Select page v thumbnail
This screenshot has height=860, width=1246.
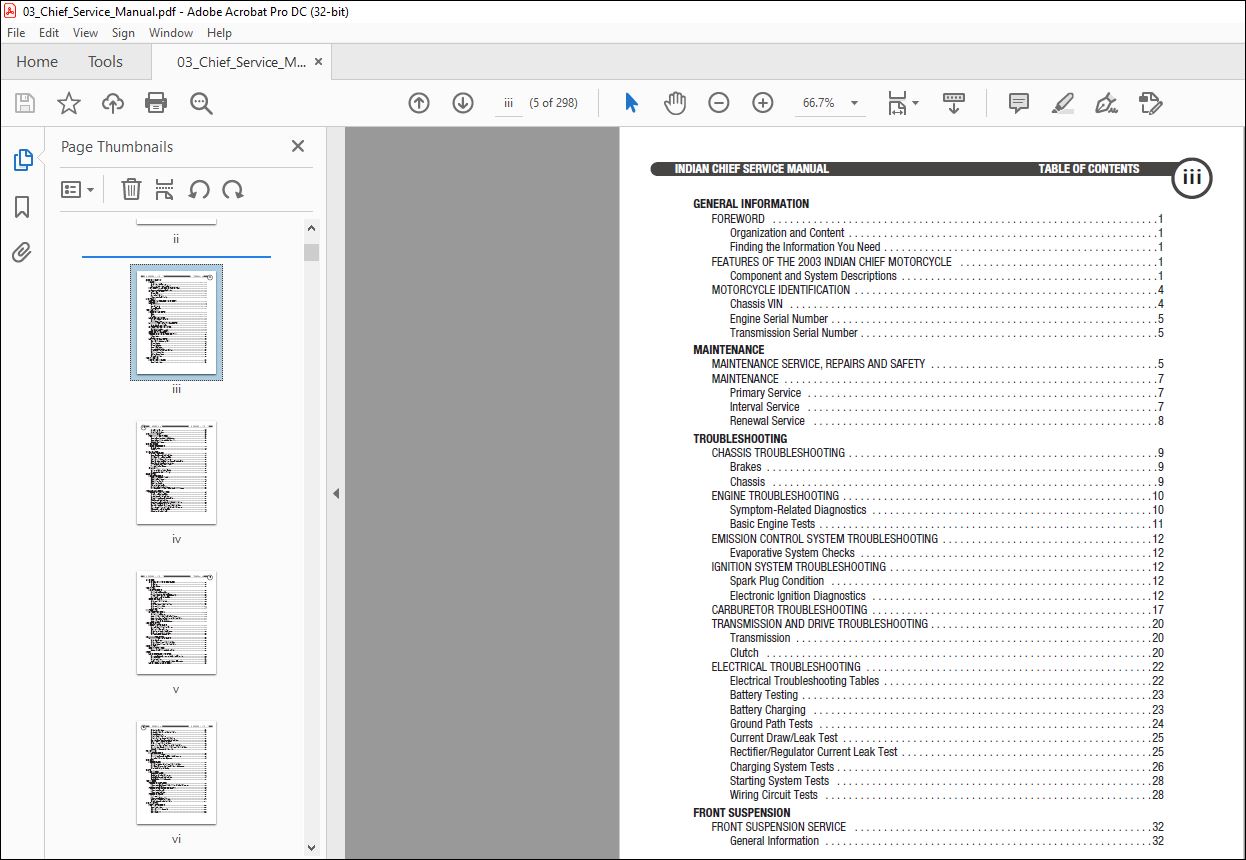176,622
